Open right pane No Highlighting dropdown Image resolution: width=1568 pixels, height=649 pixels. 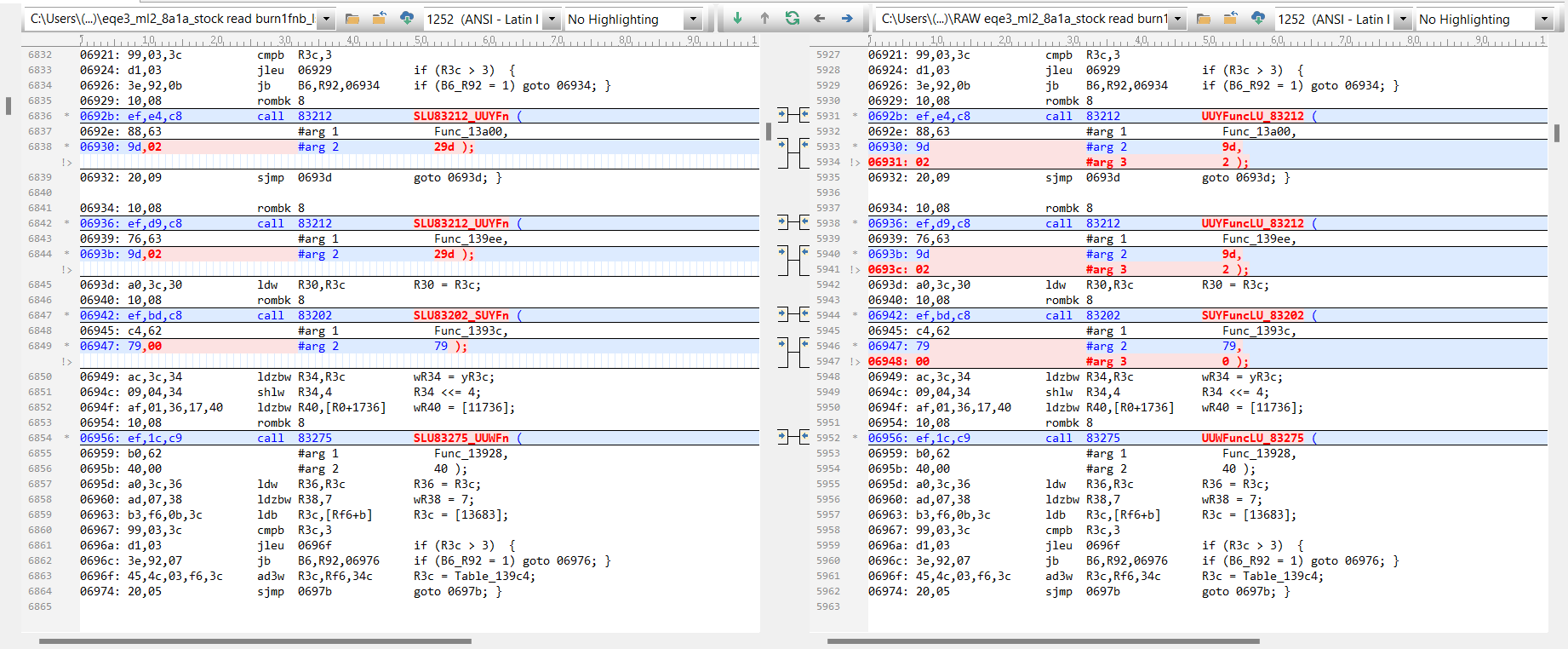click(1543, 19)
